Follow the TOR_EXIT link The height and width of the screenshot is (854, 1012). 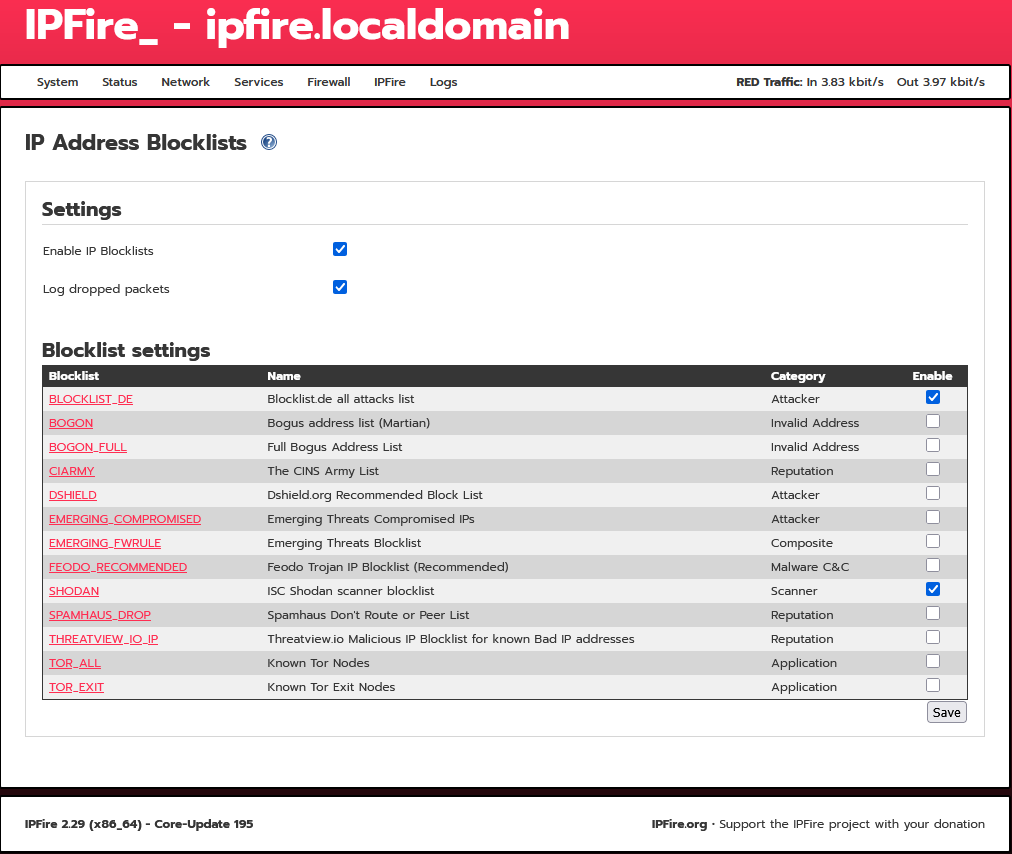[x=76, y=687]
